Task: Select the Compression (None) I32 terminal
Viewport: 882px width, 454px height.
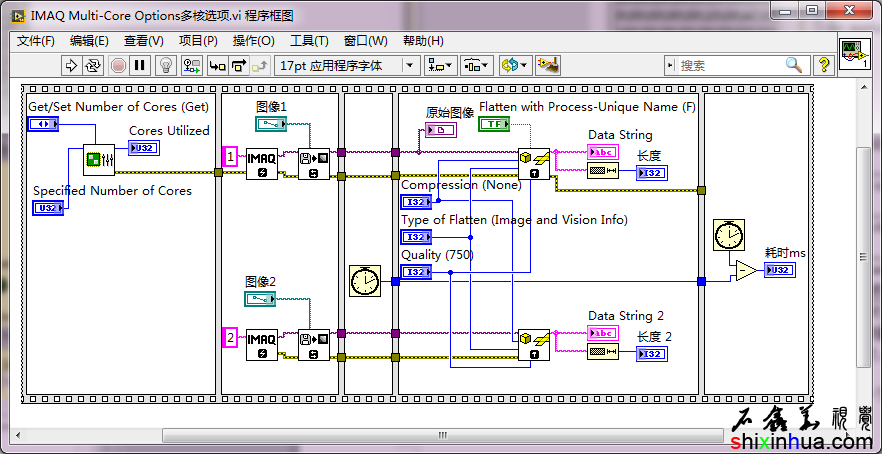Action: (x=416, y=201)
